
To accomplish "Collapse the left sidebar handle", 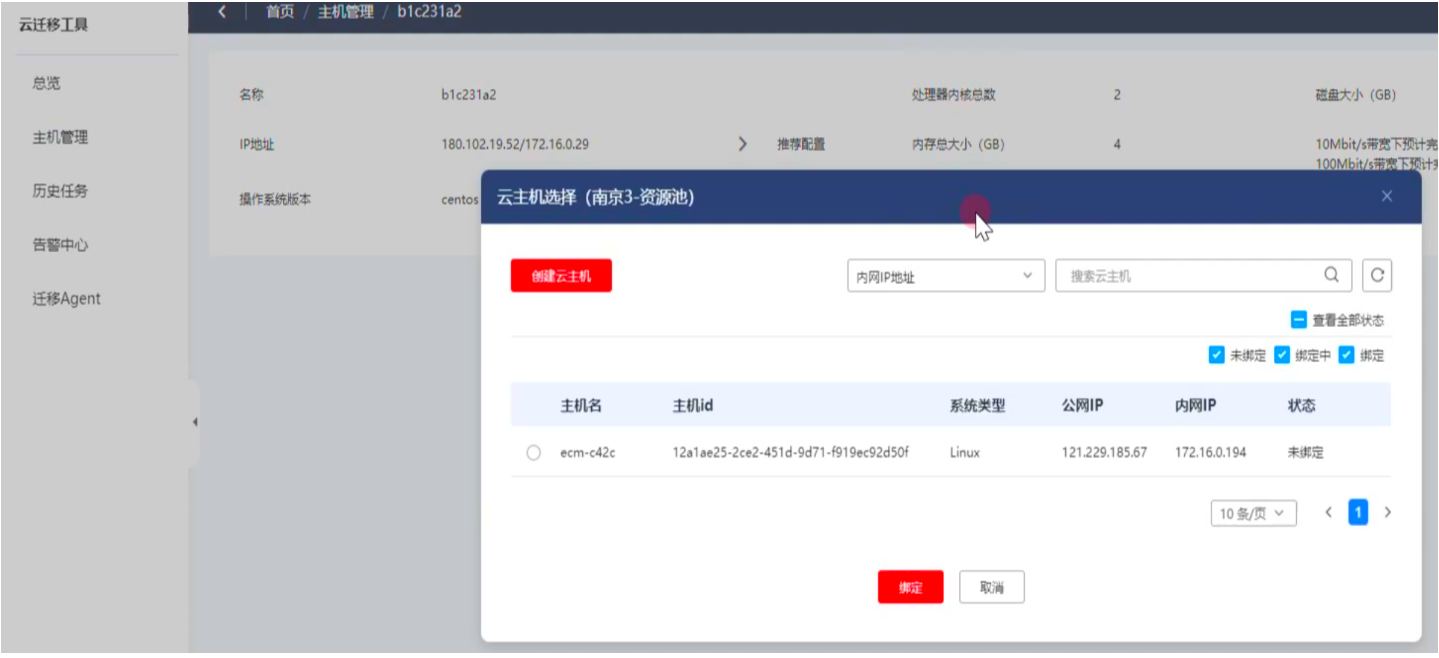I will coord(194,422).
